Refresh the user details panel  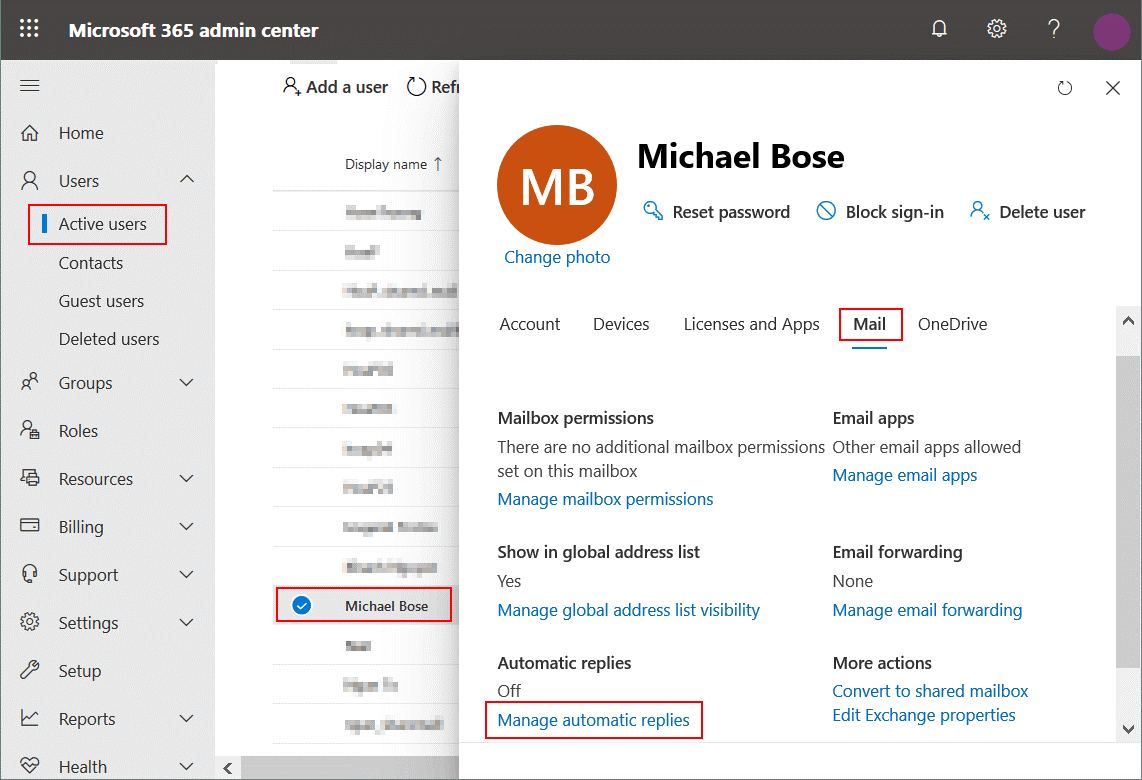tap(1065, 88)
